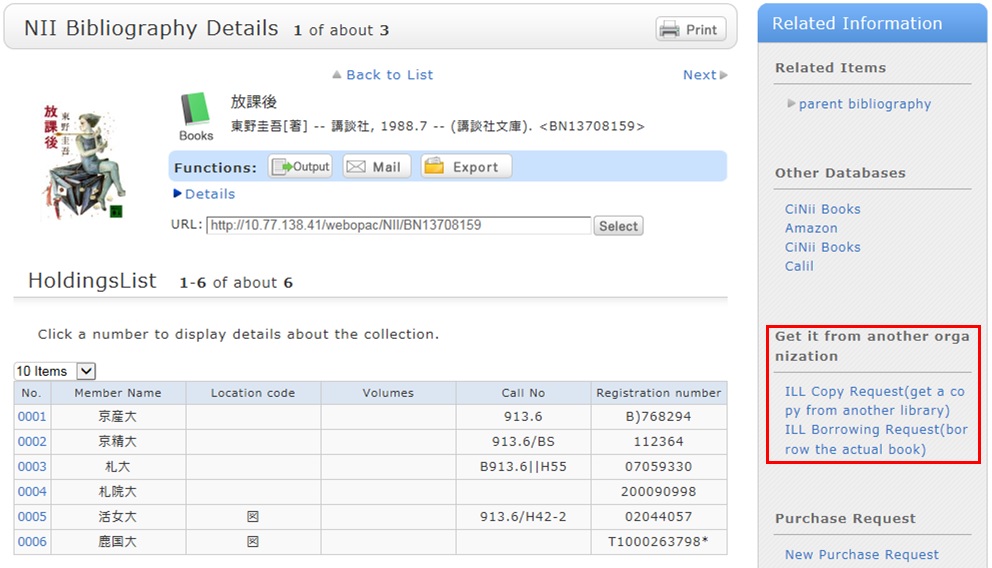Viewport: 992px width, 568px height.
Task: Open holding number 0005
Action: [32, 517]
